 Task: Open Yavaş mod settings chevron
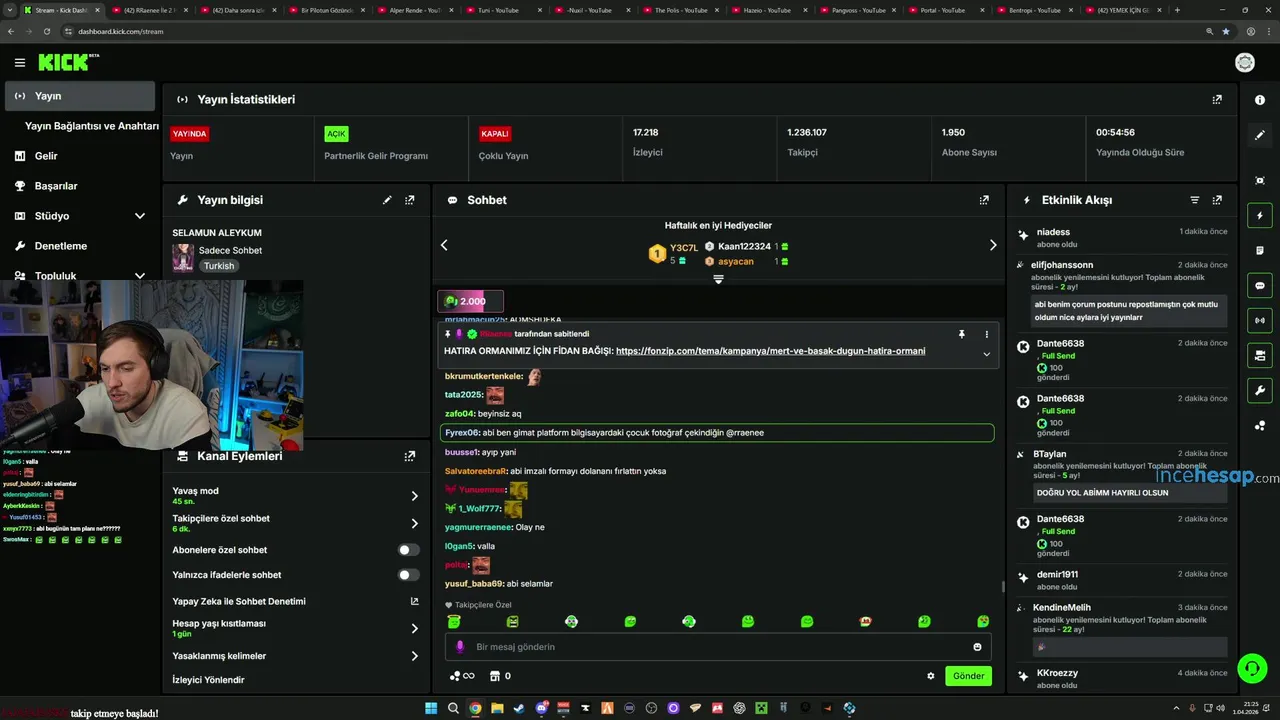click(414, 496)
